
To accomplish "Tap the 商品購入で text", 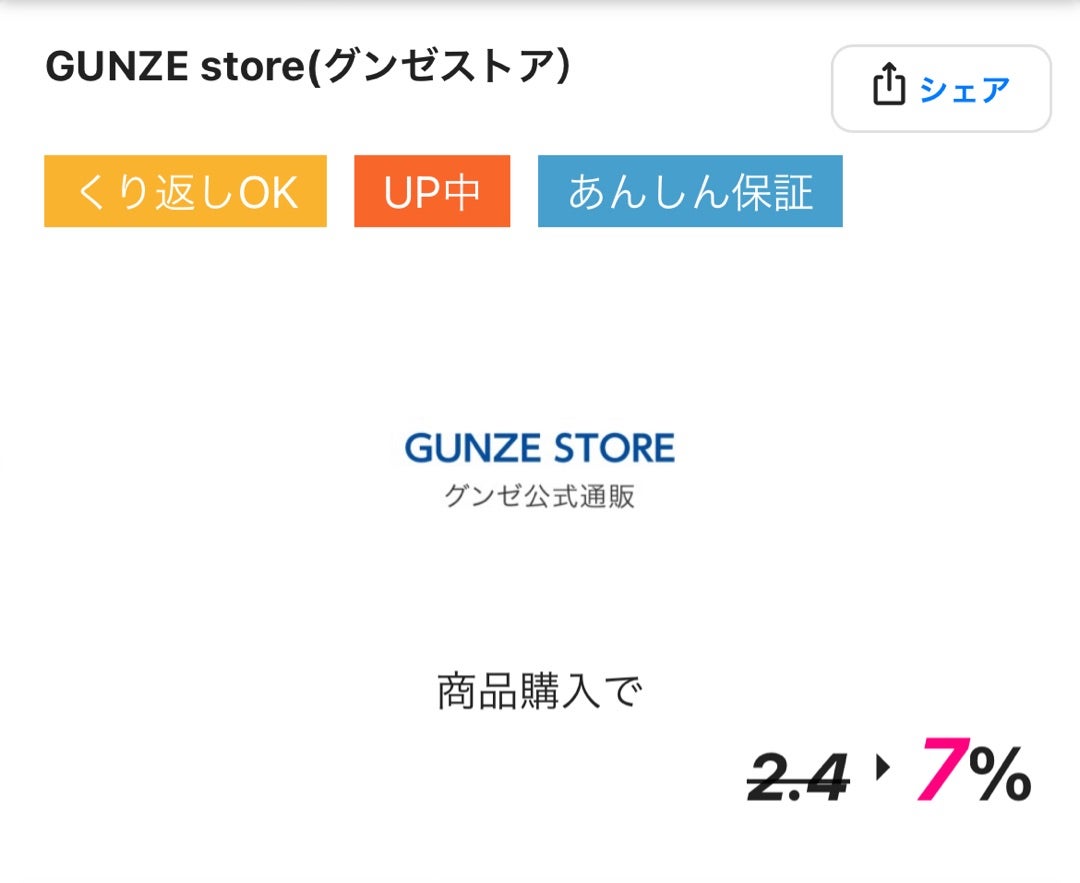I will pyautogui.click(x=540, y=691).
